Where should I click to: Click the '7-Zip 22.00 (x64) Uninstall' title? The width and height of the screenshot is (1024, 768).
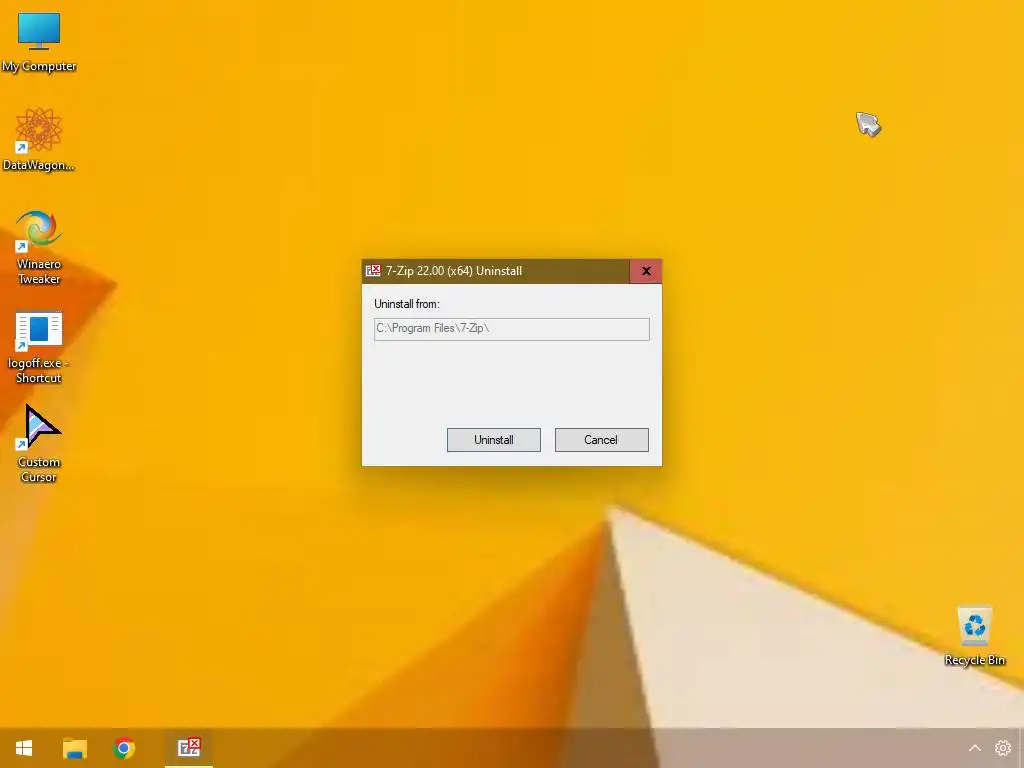tap(454, 271)
